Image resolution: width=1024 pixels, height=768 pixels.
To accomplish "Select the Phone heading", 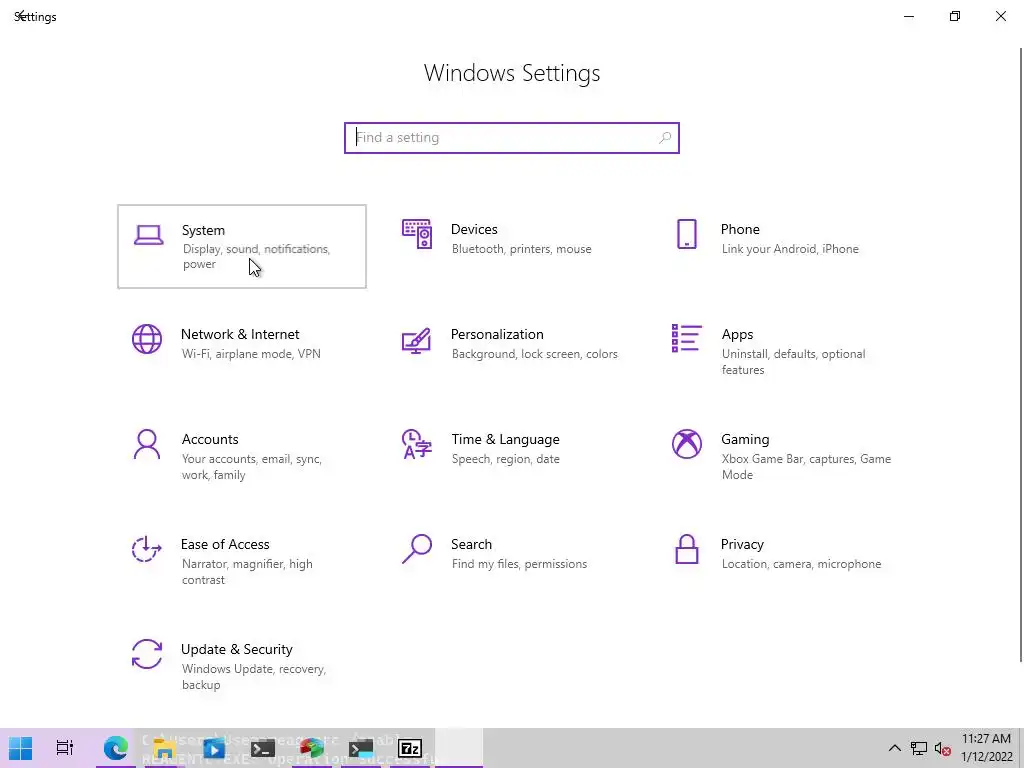I will tap(740, 229).
